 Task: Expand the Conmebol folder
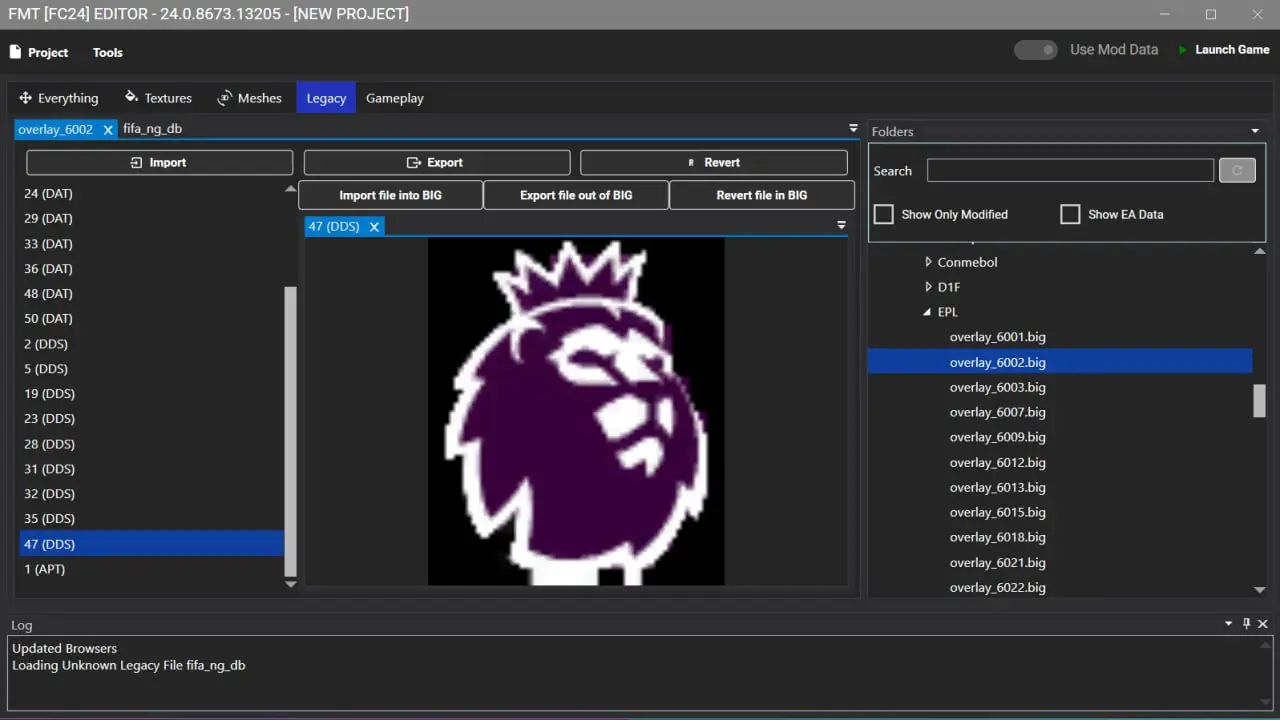coord(928,262)
